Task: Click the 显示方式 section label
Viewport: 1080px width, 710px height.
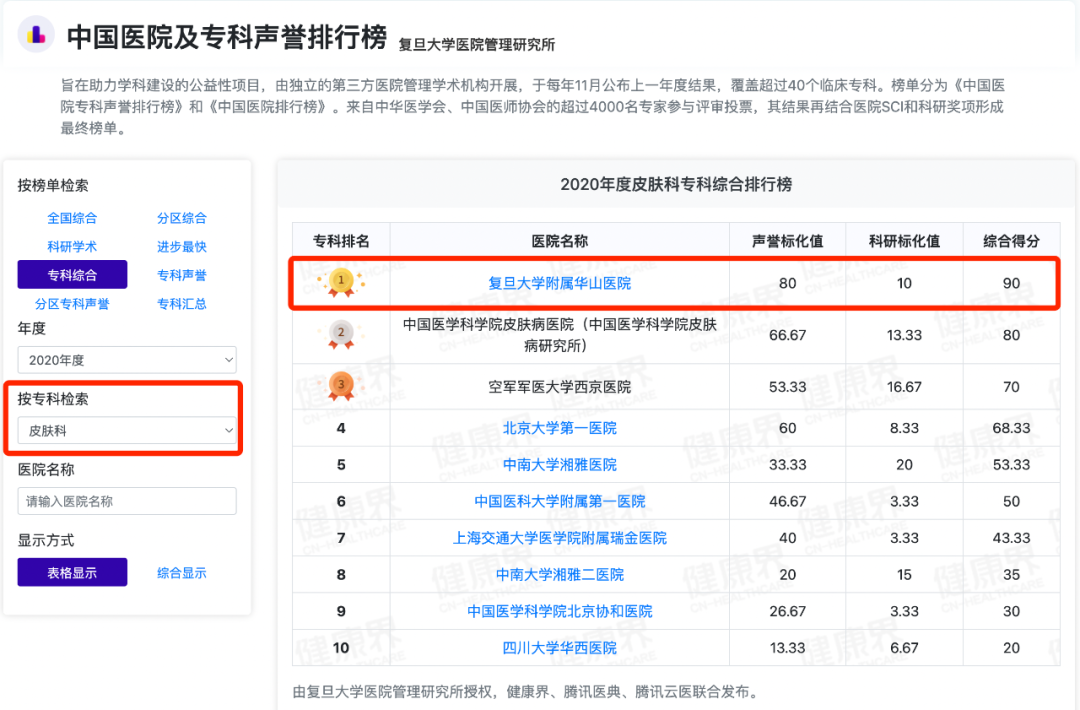Action: tap(45, 540)
